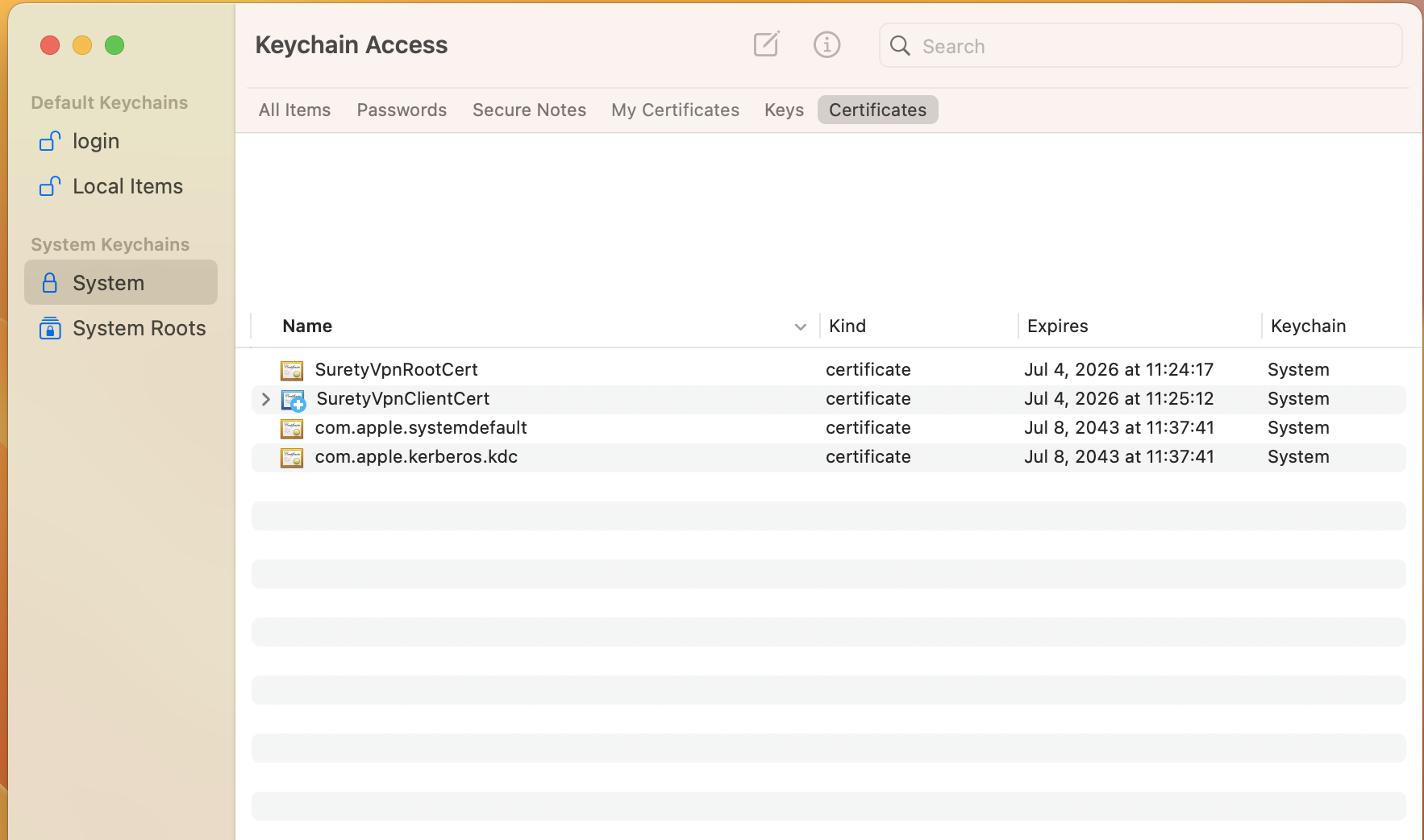
Task: Sort by the Keychain column header
Action: (x=1308, y=326)
